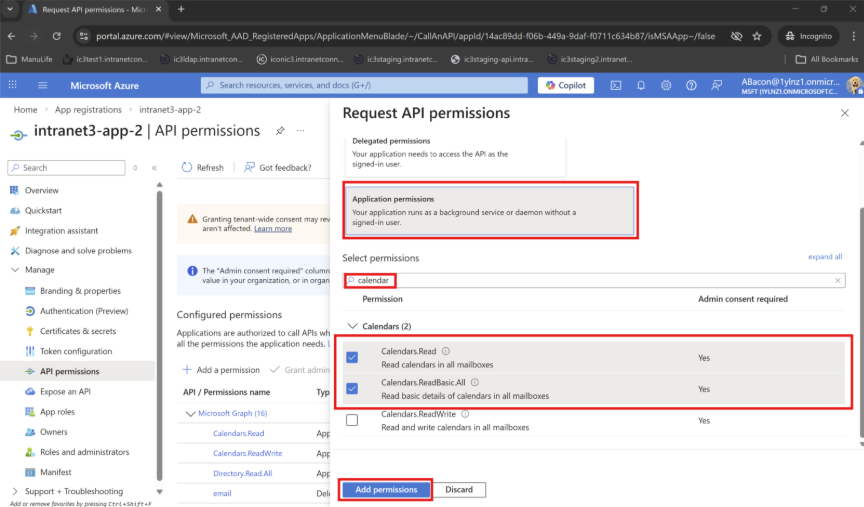This screenshot has height=507, width=864.
Task: Pin the intranet3-app-2 blade
Action: pos(280,131)
